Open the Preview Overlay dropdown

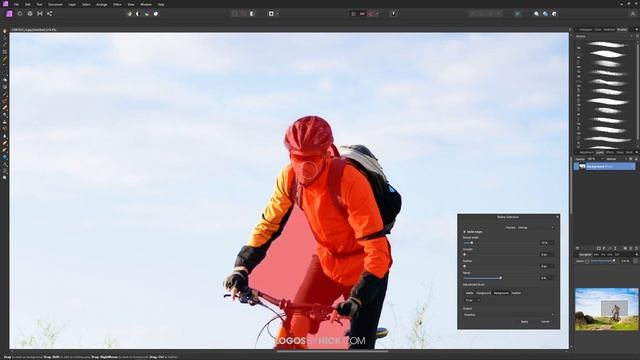point(536,227)
